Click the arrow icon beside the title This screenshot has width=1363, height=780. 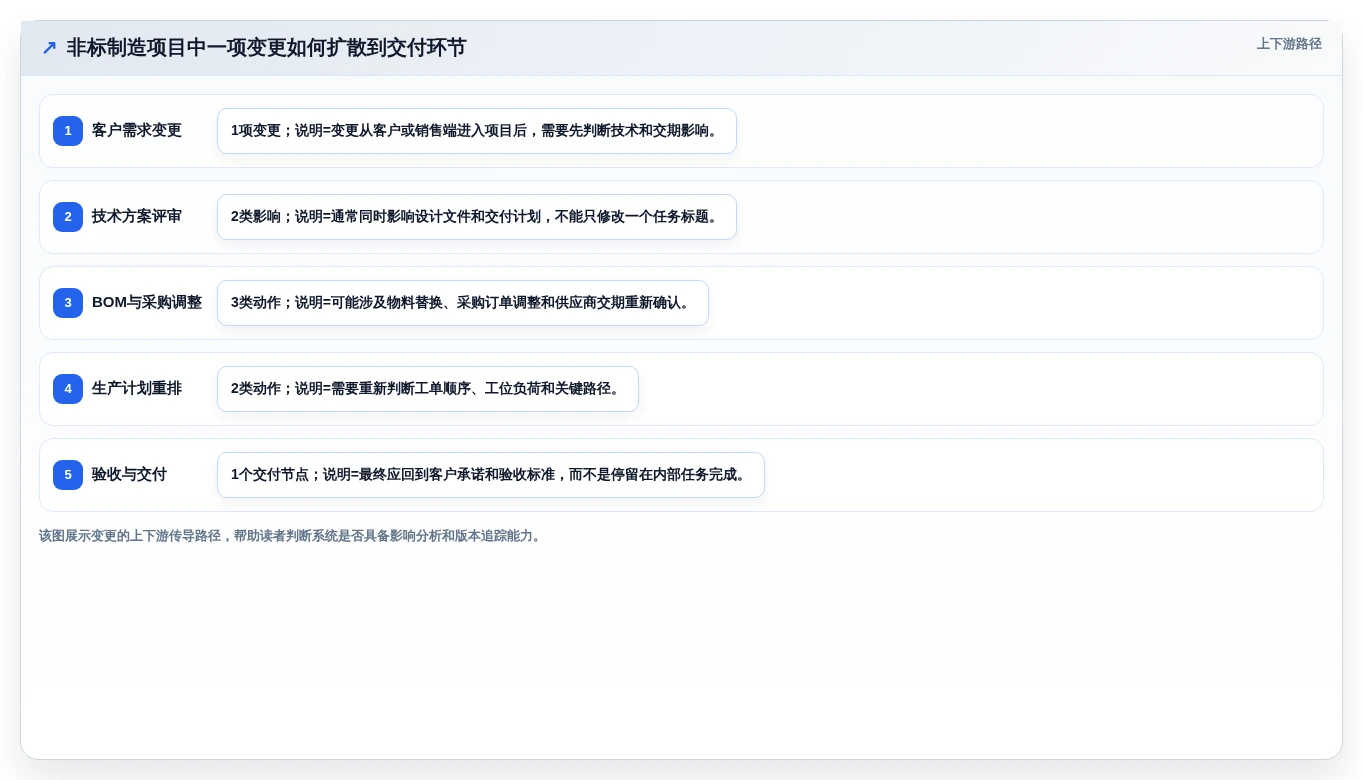point(49,48)
